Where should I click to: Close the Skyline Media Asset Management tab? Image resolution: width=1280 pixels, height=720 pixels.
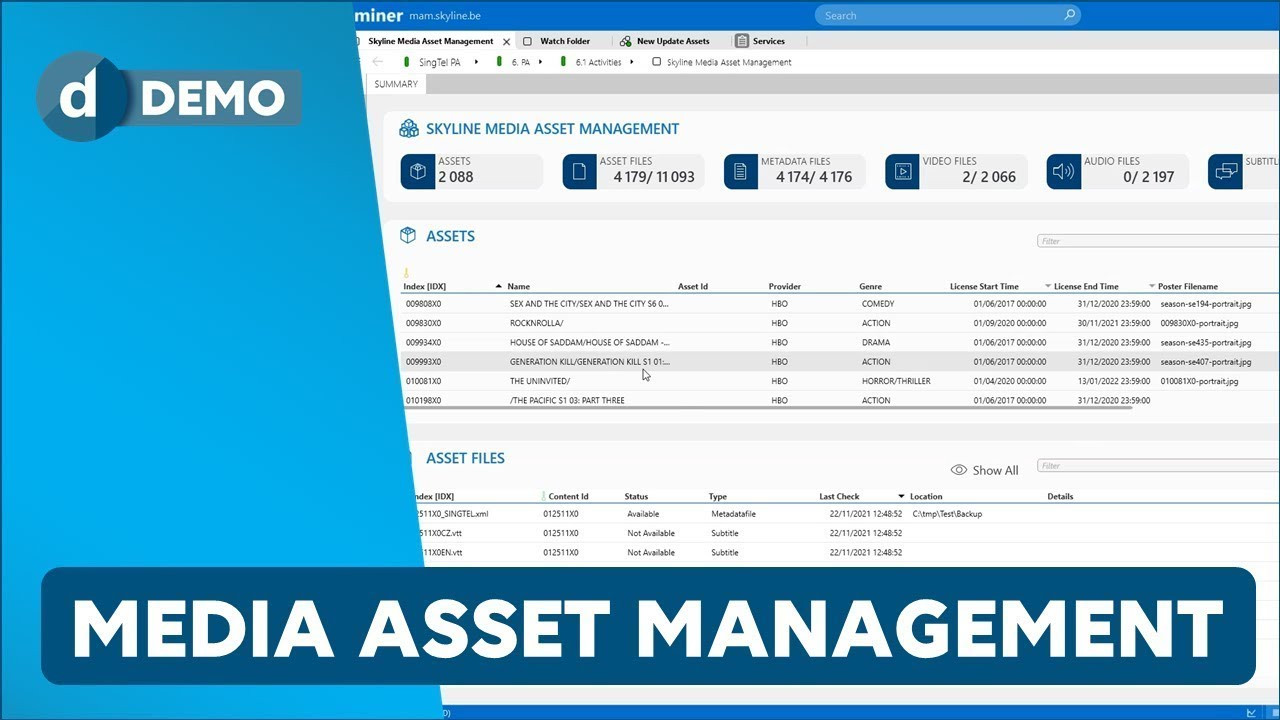(x=506, y=41)
